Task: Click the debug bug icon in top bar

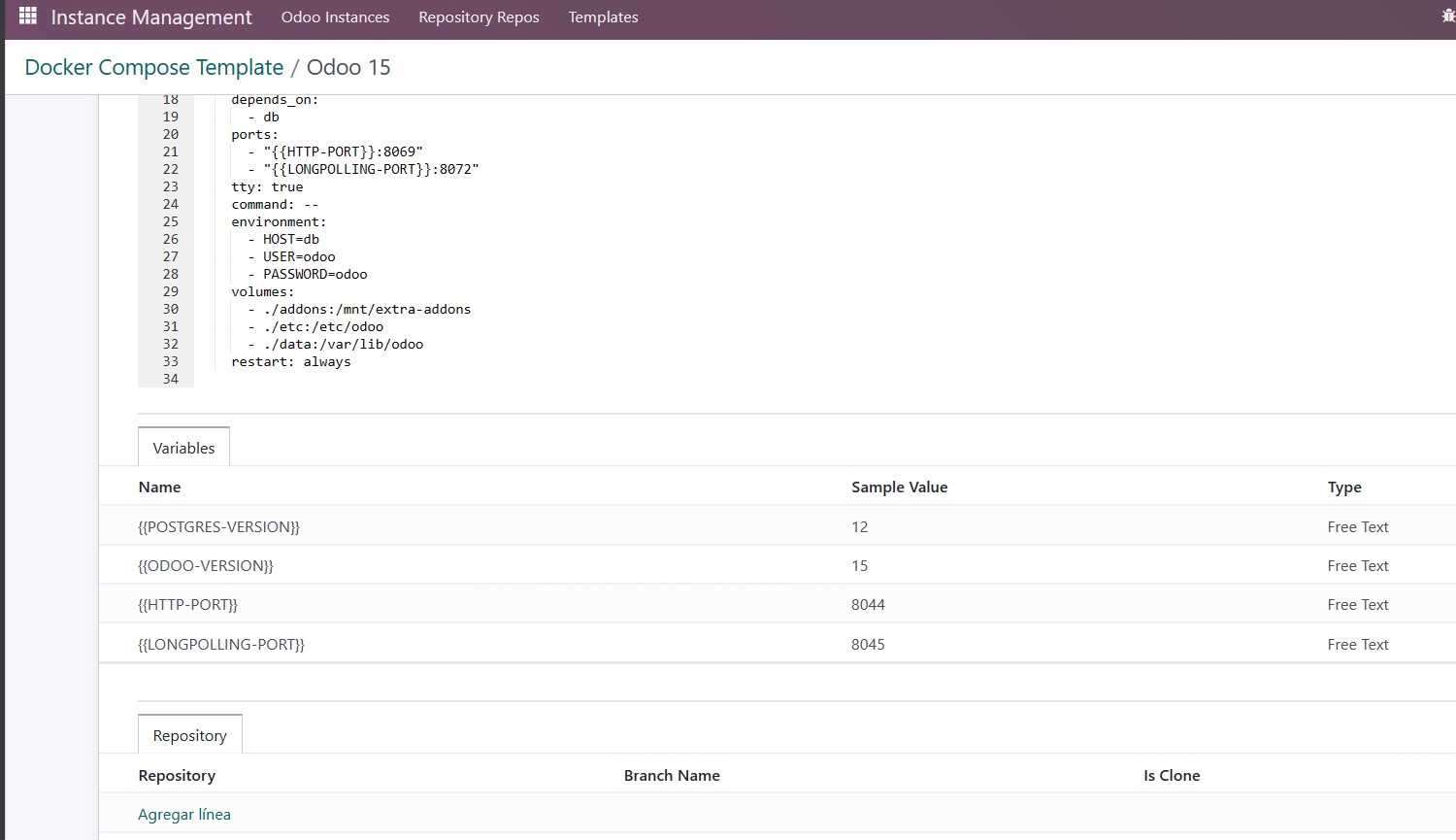Action: coord(1448,17)
